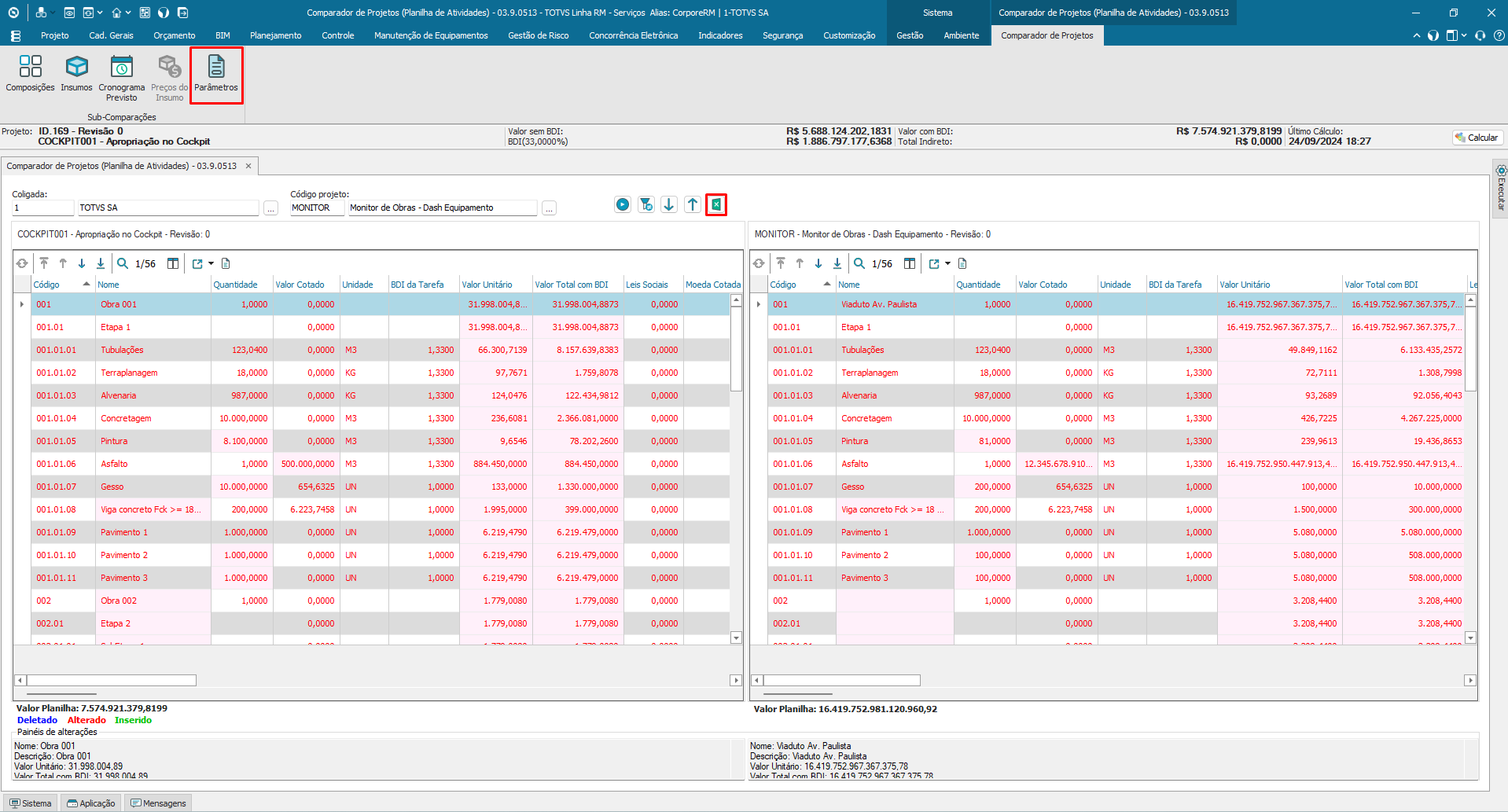Open the hamburger menu left of Projeto
Image resolution: width=1508 pixels, height=812 pixels.
pos(16,35)
